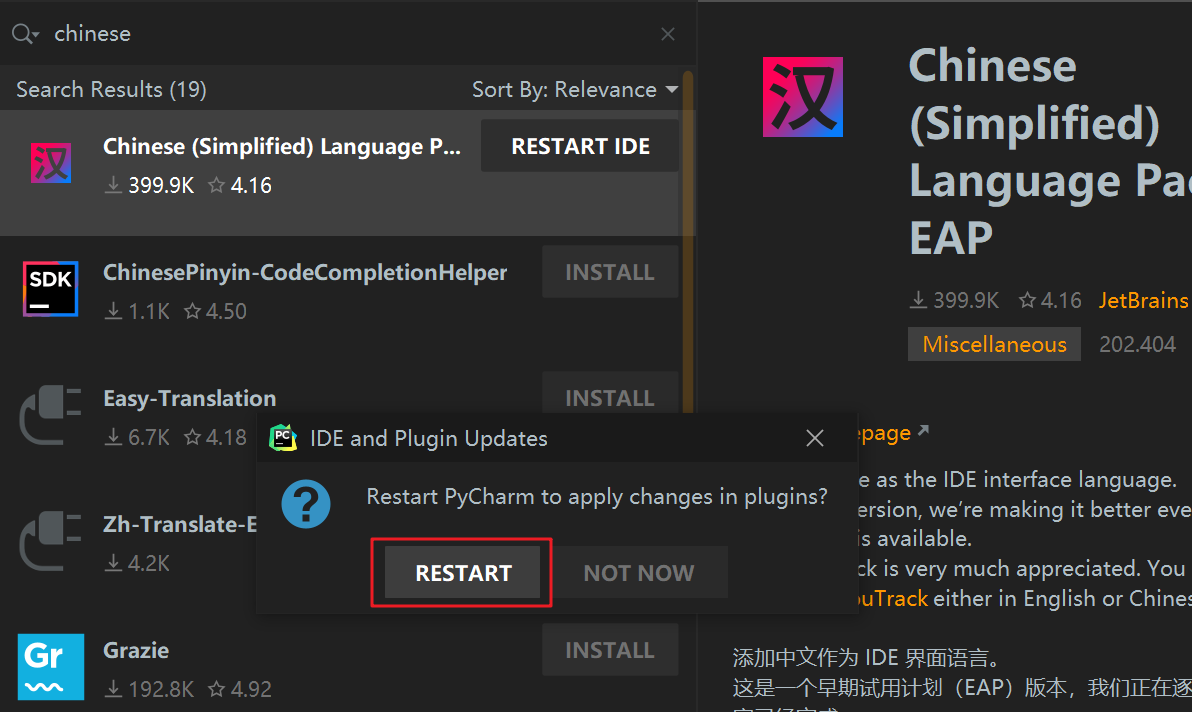Select the Chinese Language Pack plugin icon

point(50,164)
